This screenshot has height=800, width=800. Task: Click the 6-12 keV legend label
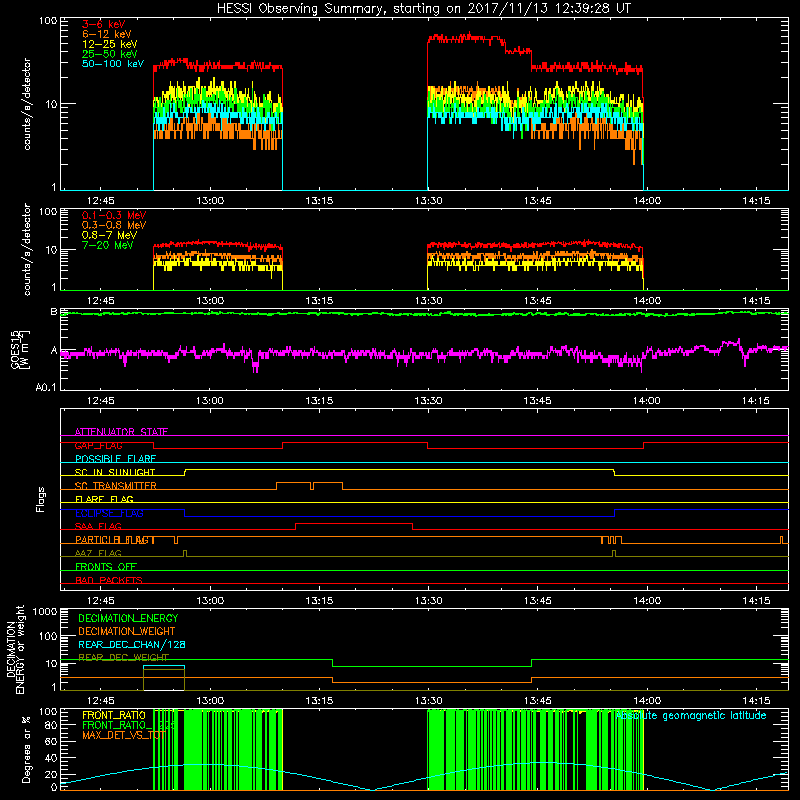(107, 34)
